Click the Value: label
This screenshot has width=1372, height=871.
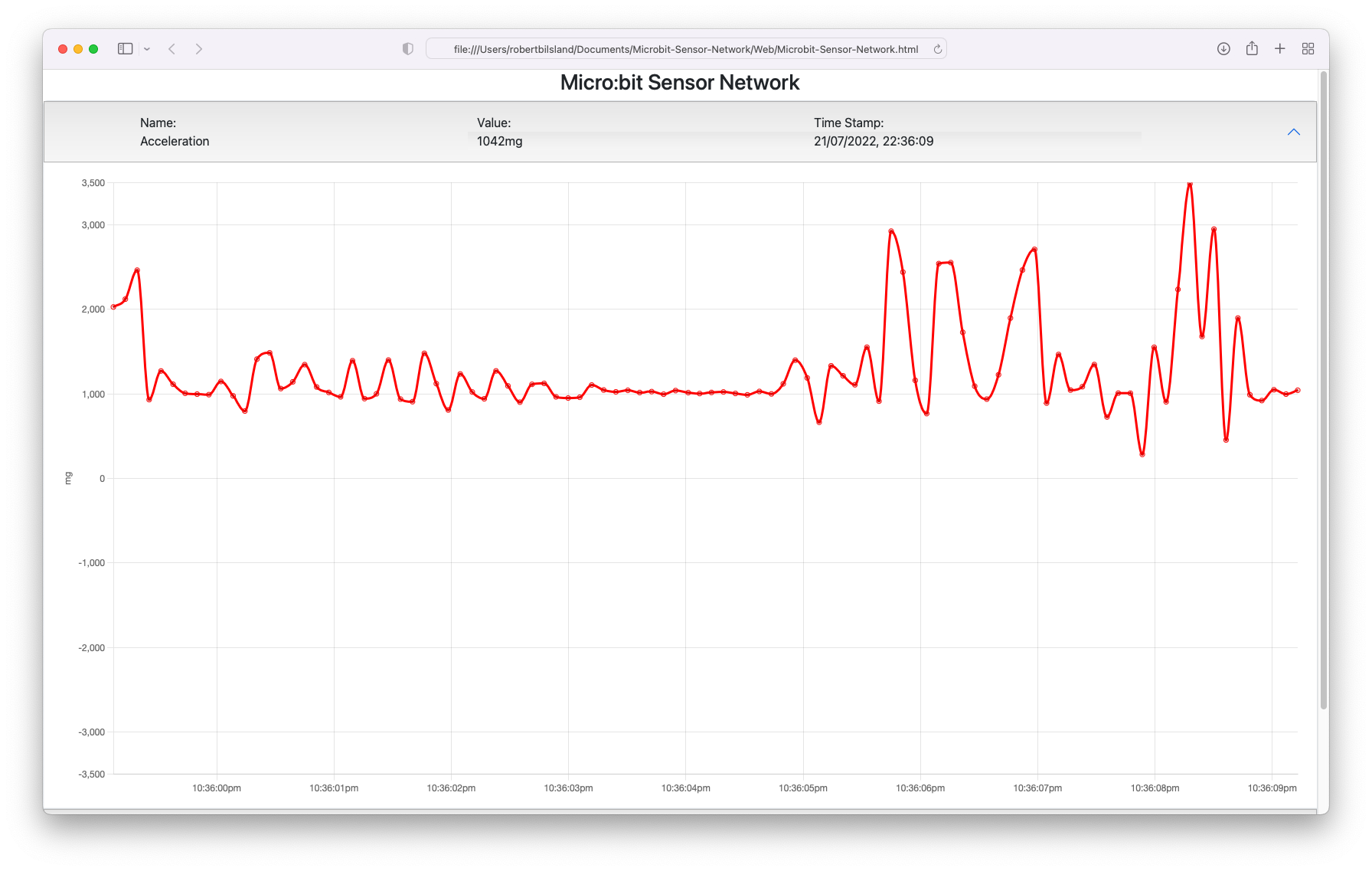pyautogui.click(x=494, y=123)
